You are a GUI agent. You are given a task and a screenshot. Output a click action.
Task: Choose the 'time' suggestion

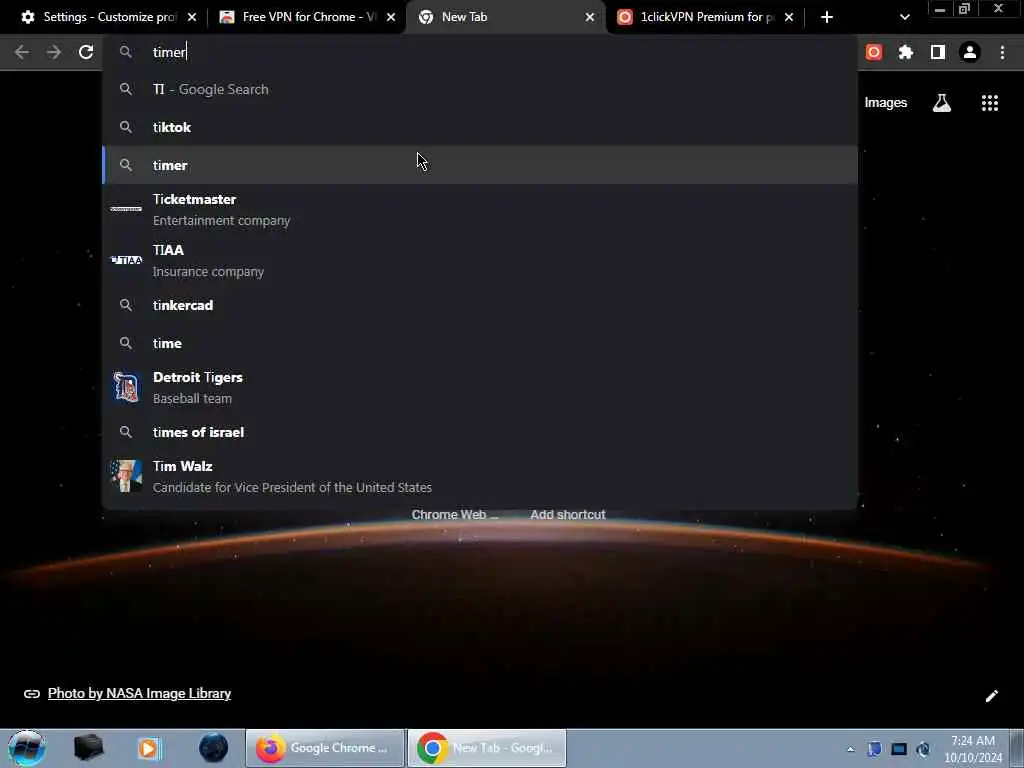480,343
